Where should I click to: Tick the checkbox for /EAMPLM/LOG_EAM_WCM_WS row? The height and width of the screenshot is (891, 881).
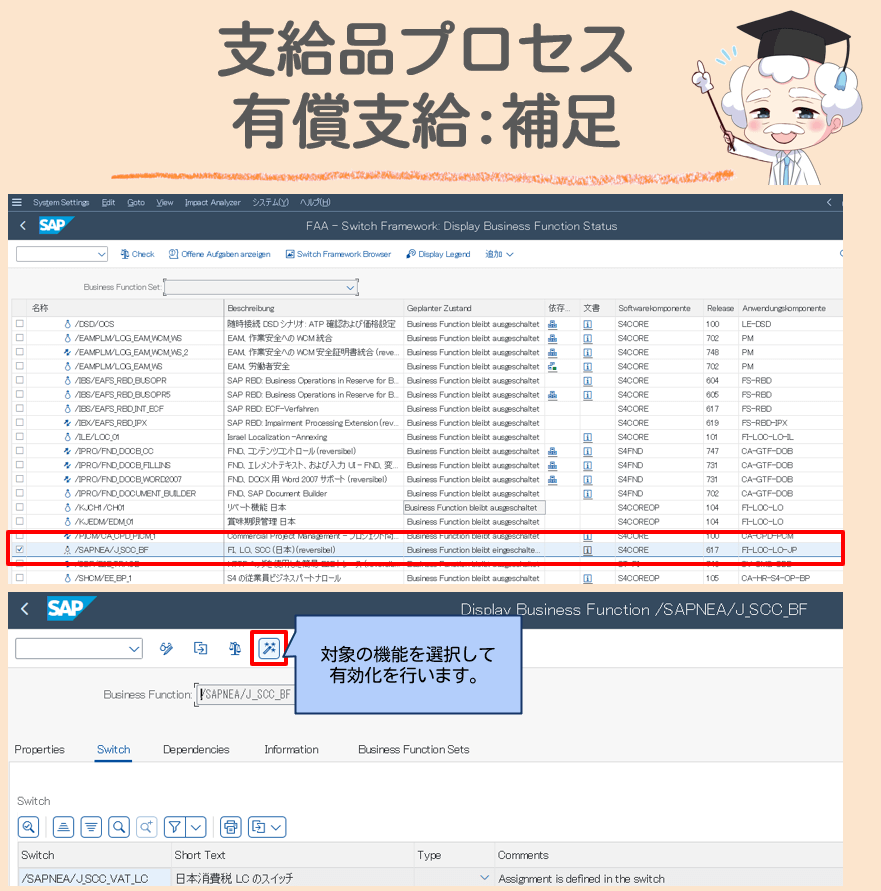20,338
